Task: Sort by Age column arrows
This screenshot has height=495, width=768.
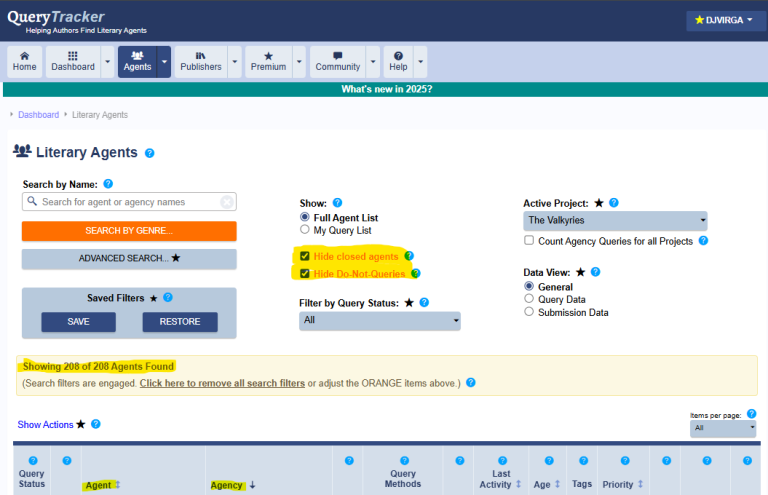Action: [x=557, y=484]
